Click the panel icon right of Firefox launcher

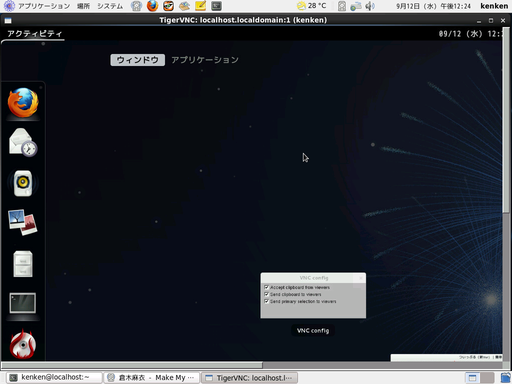[168, 6]
